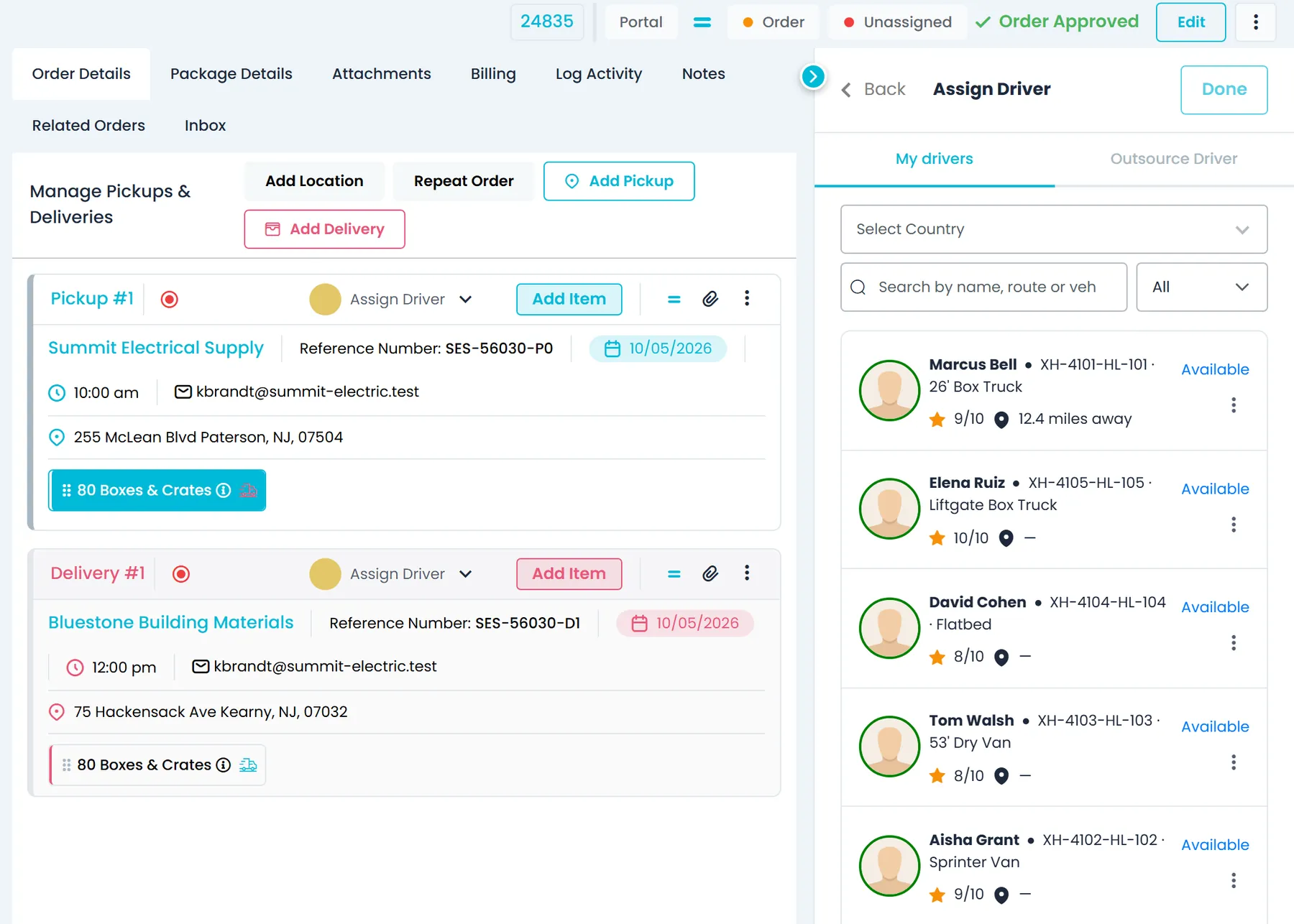Open the Delivery #1 three-dot options menu

[x=747, y=573]
